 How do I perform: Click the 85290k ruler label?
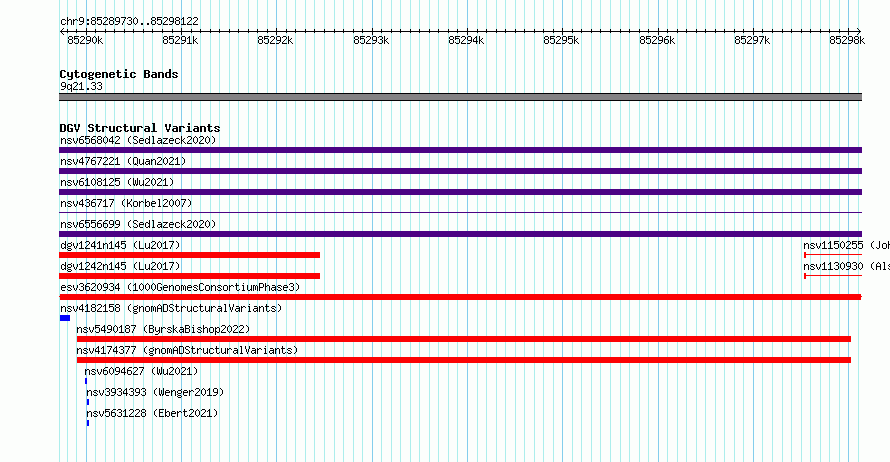pos(85,40)
